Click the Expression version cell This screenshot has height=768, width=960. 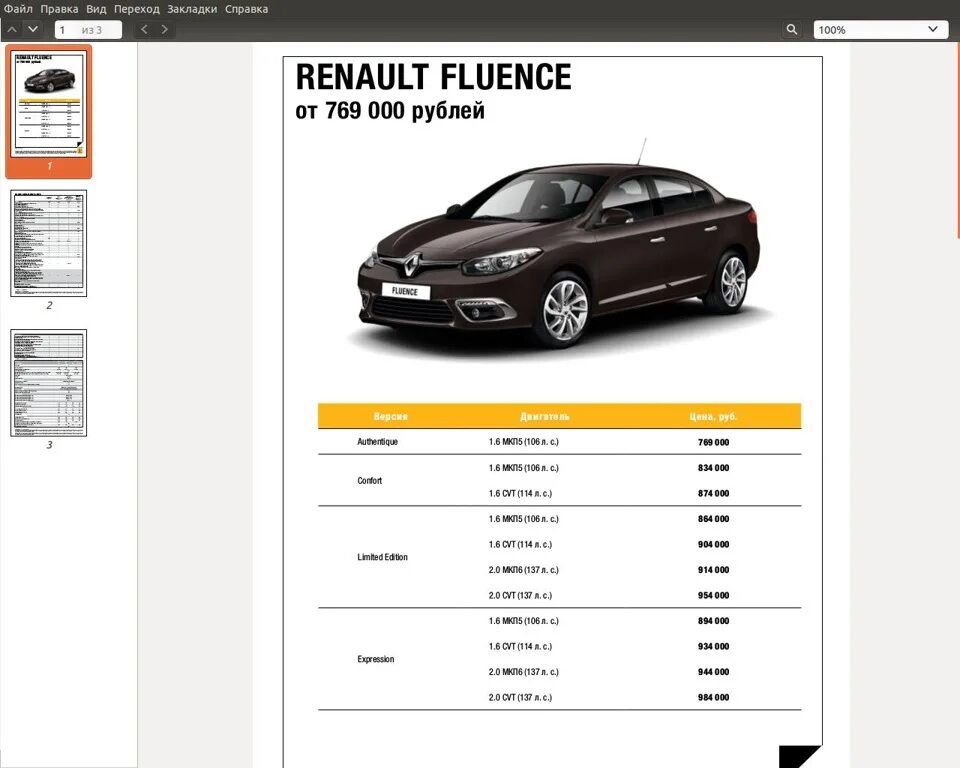[x=376, y=660]
